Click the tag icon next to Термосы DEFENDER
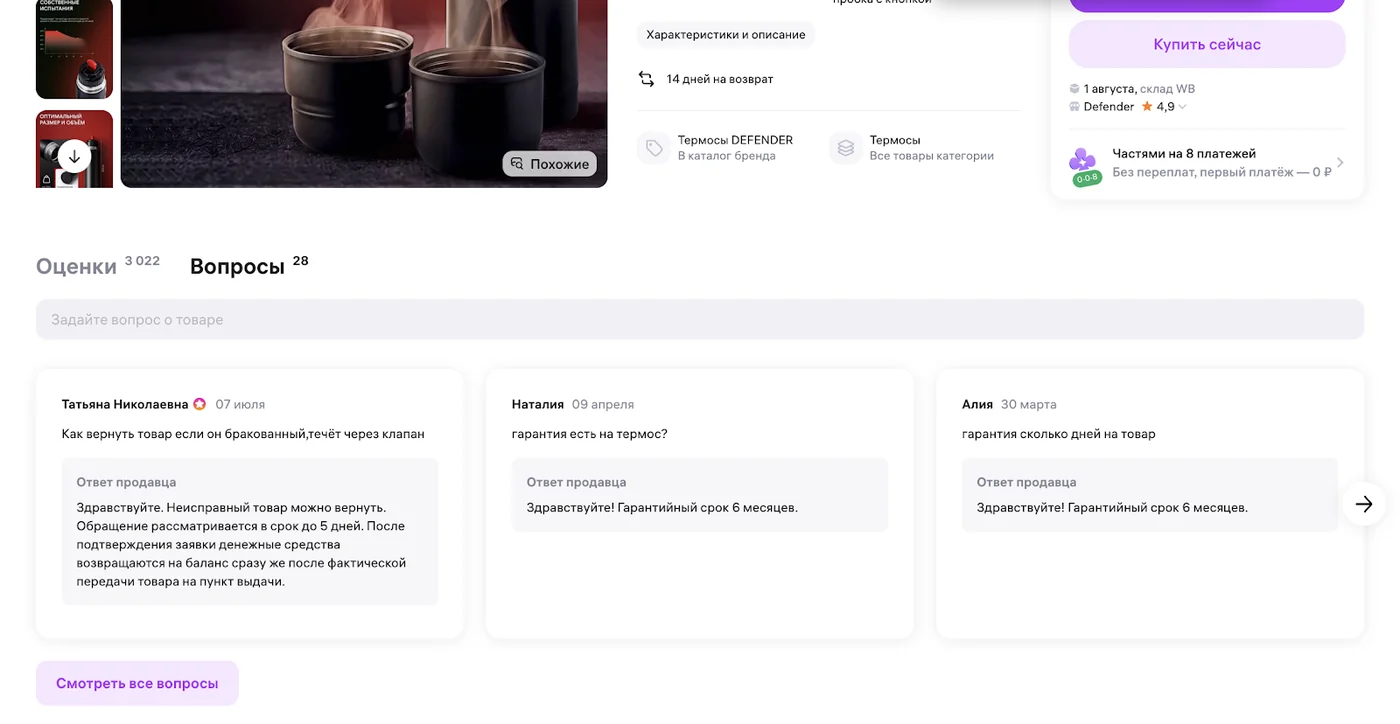 654,148
